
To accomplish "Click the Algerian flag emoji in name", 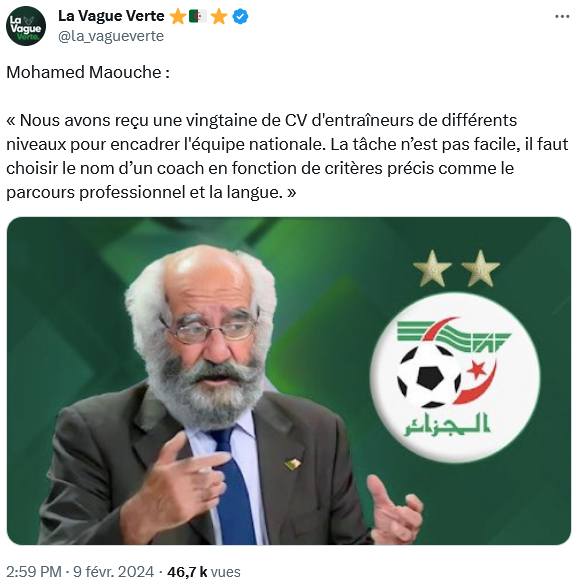I will point(198,17).
